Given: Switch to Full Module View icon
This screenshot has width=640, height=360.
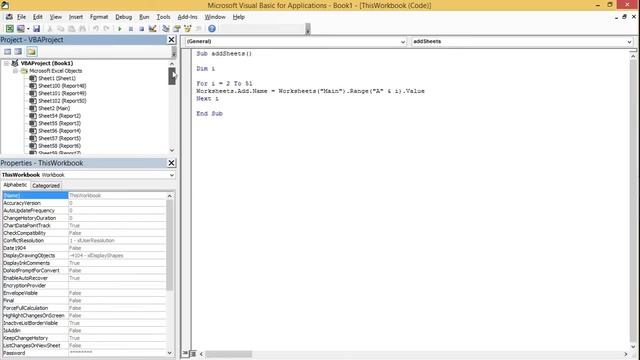Looking at the screenshot, I should point(193,353).
